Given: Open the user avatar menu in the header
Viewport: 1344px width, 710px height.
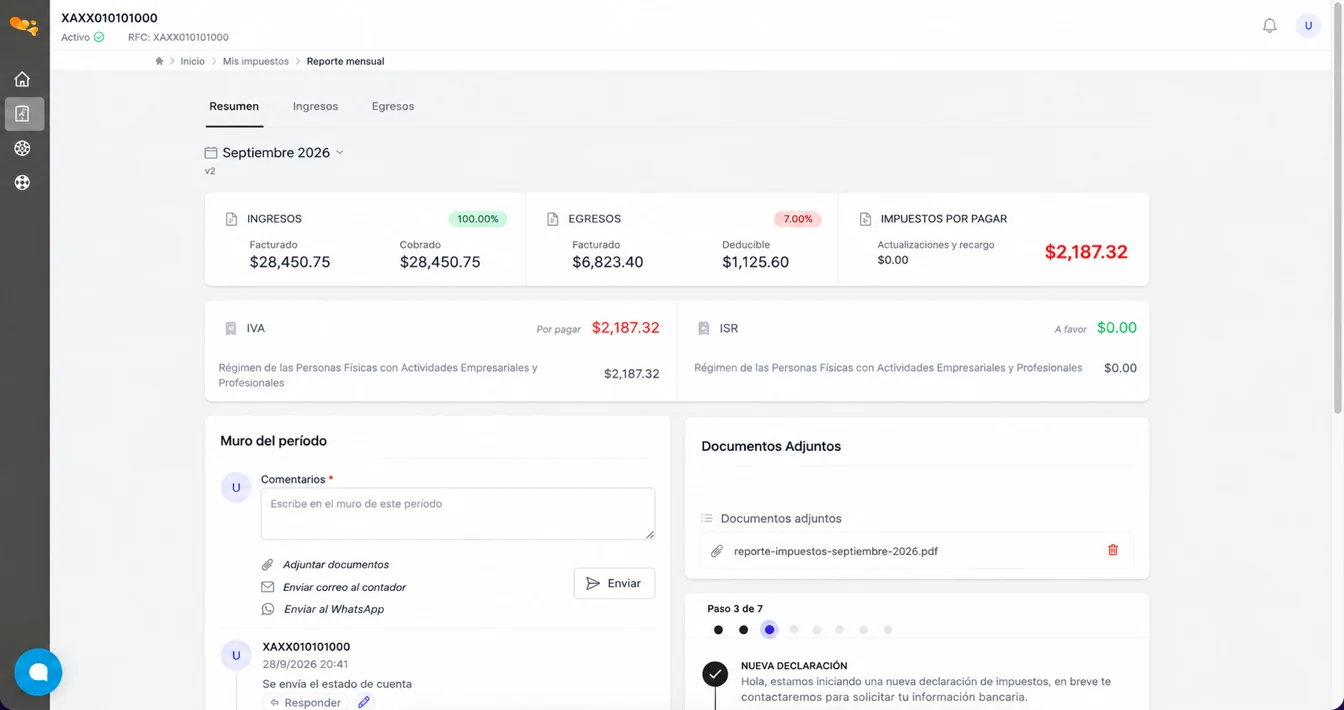Looking at the screenshot, I should click(x=1308, y=26).
